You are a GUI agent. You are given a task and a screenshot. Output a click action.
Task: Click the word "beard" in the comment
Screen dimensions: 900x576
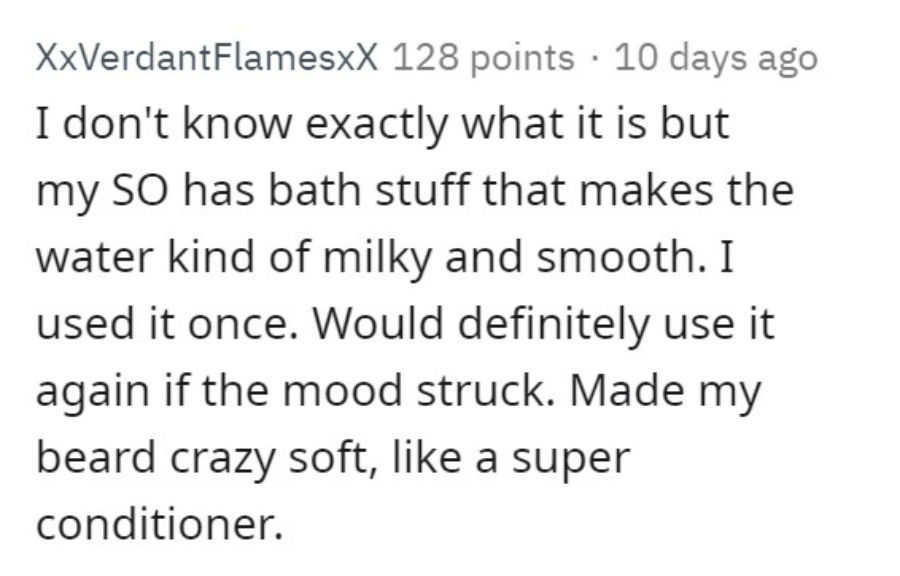[x=95, y=457]
